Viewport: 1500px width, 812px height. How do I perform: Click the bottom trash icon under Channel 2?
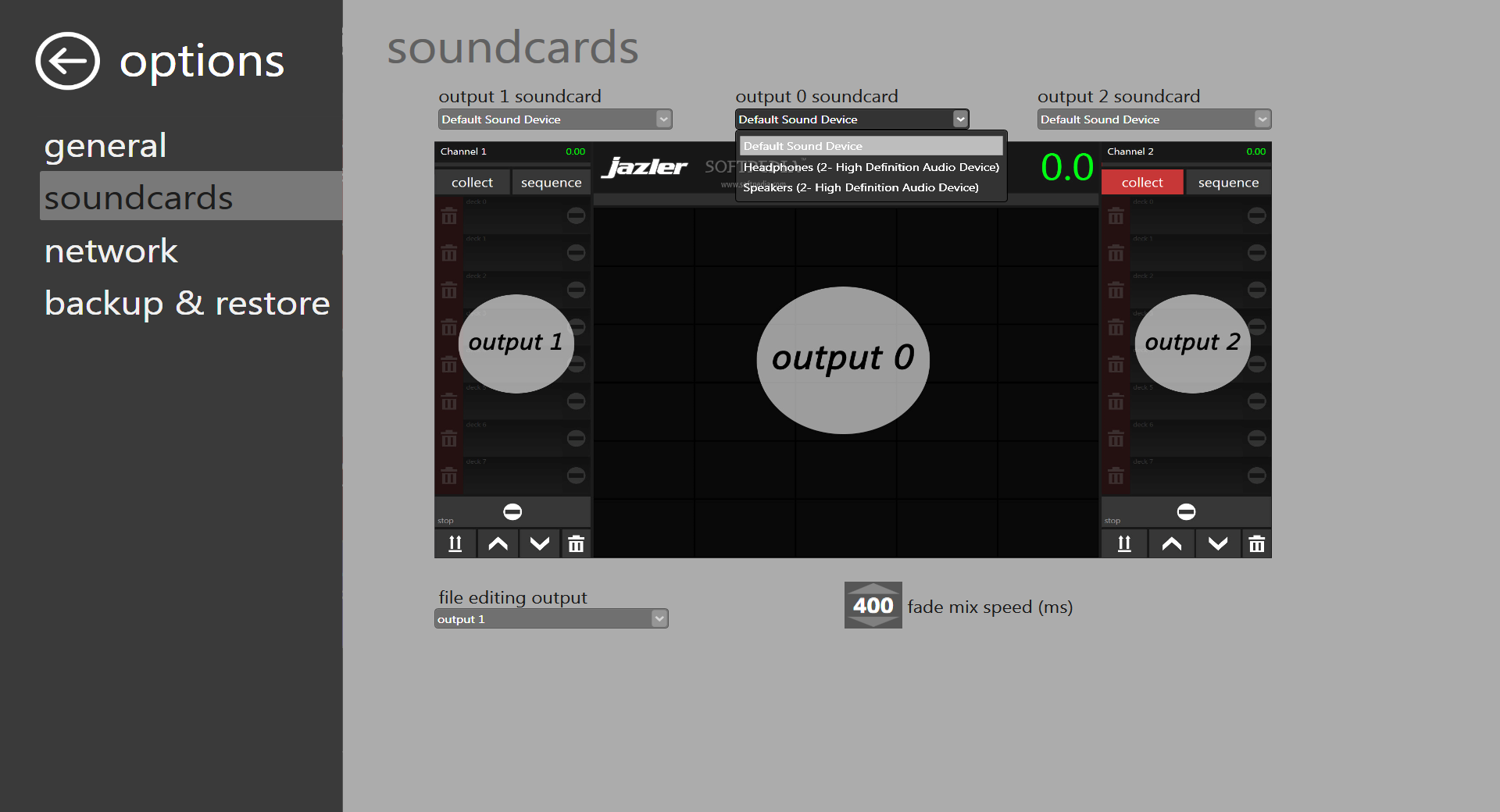coord(1256,543)
